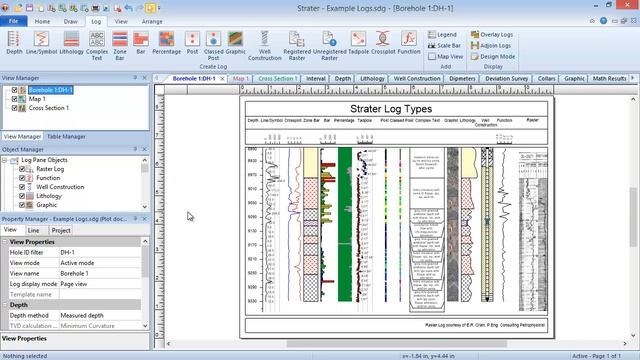Viewport: 640px width, 360px height.
Task: Add a Legend
Action: coord(442,35)
